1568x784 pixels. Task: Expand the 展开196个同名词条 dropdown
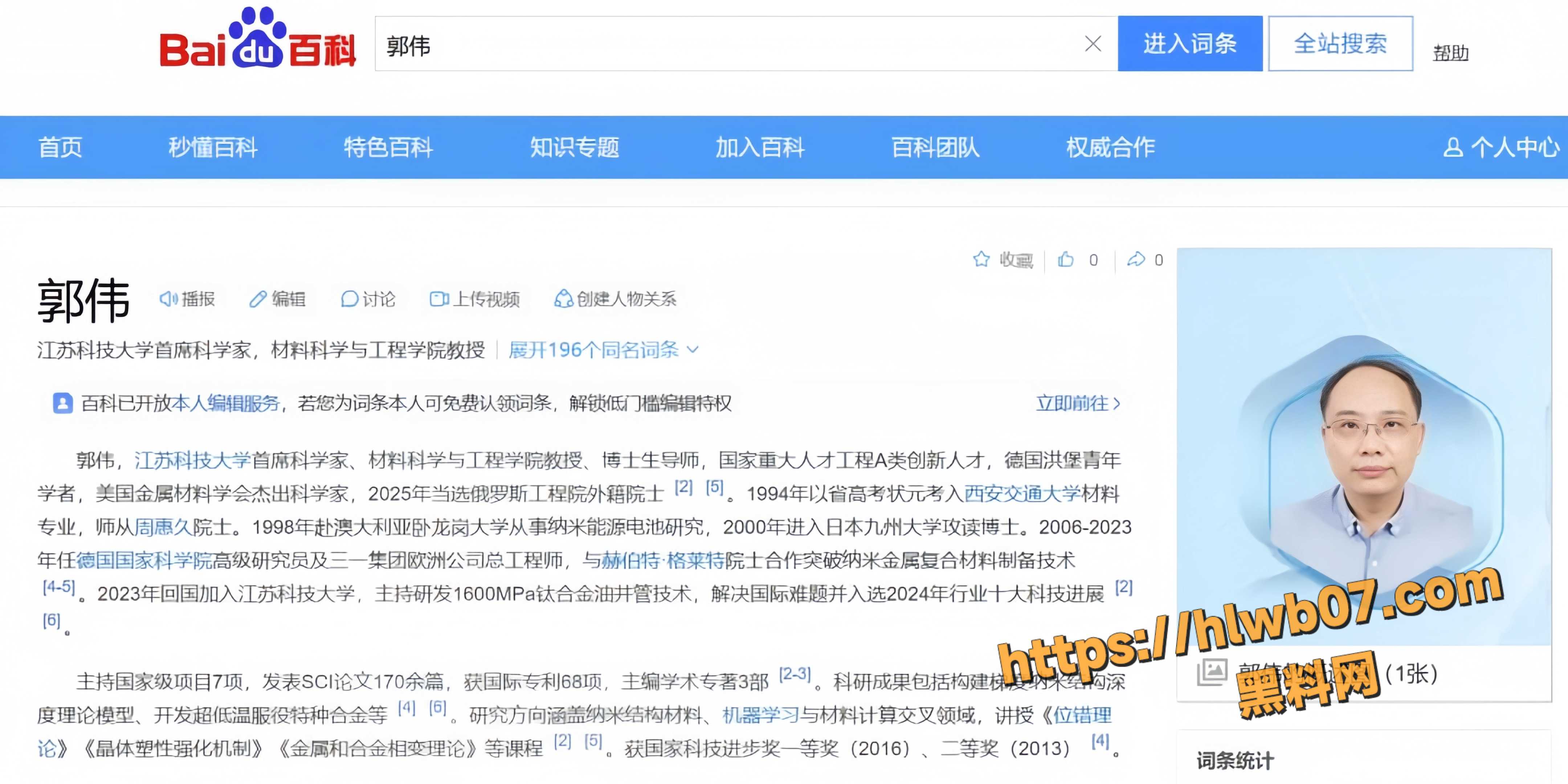point(603,350)
